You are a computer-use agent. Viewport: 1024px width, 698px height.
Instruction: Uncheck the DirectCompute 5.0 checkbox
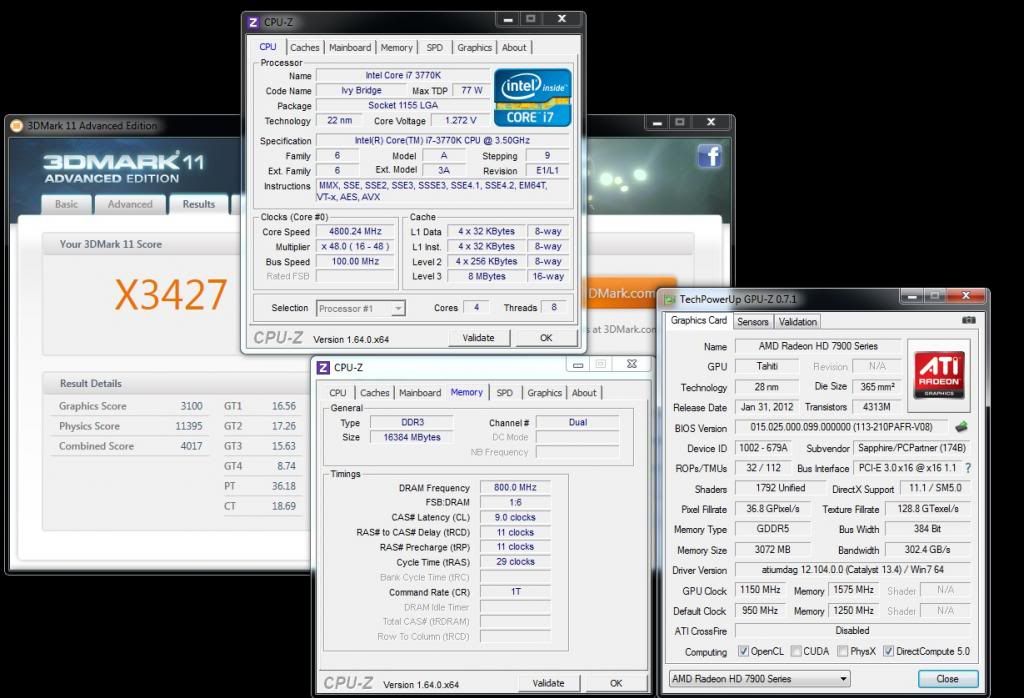pos(888,652)
